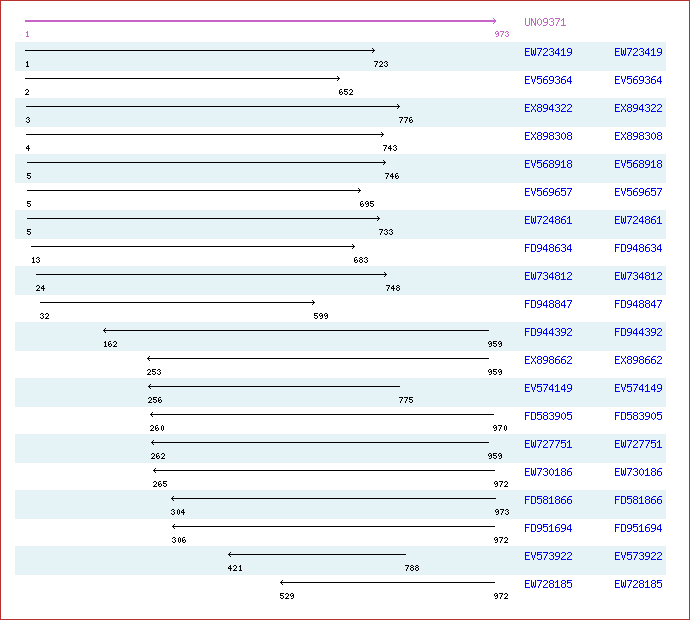Screen dimensions: 690x620
Task: Click EX894322 in the first ID column
Action: pos(548,108)
